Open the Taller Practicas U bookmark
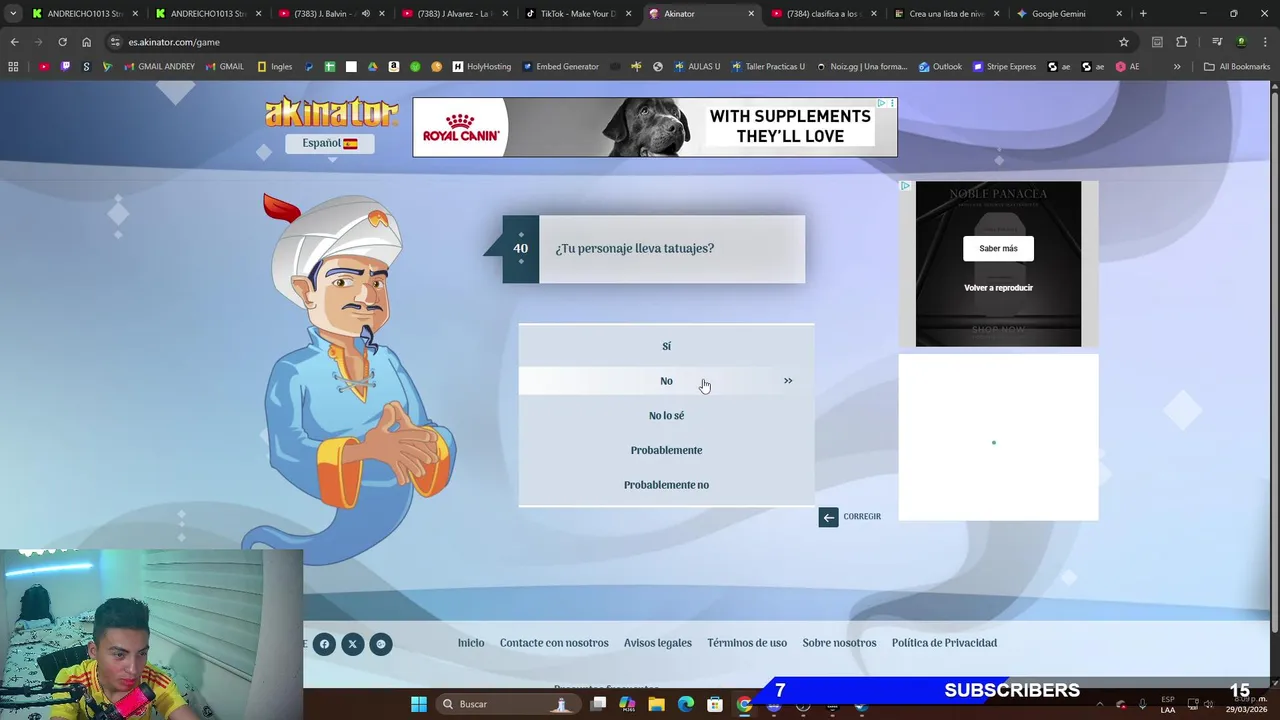This screenshot has height=720, width=1280. coord(769,67)
